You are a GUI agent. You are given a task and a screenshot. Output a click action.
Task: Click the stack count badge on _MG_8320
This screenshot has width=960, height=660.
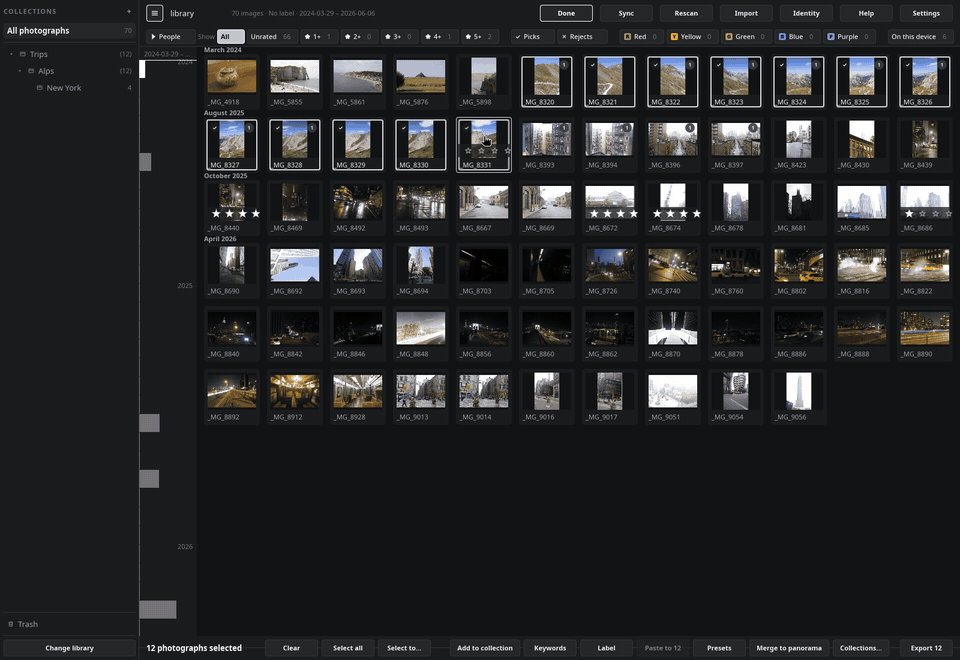click(x=564, y=65)
